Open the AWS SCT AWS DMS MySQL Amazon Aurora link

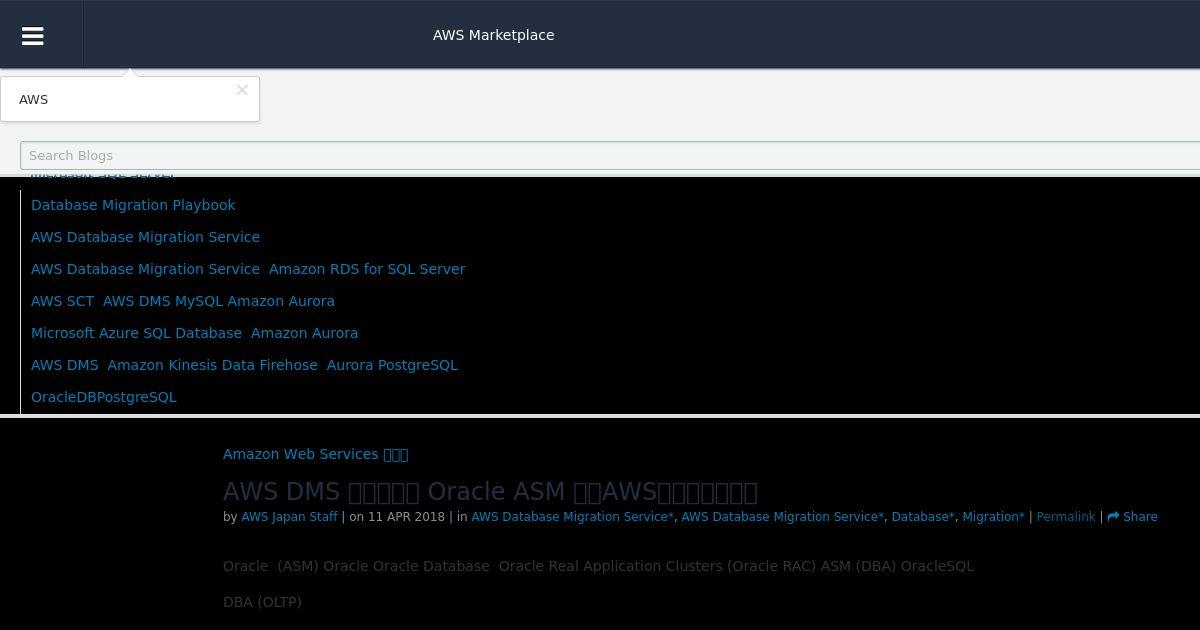pyautogui.click(x=183, y=301)
